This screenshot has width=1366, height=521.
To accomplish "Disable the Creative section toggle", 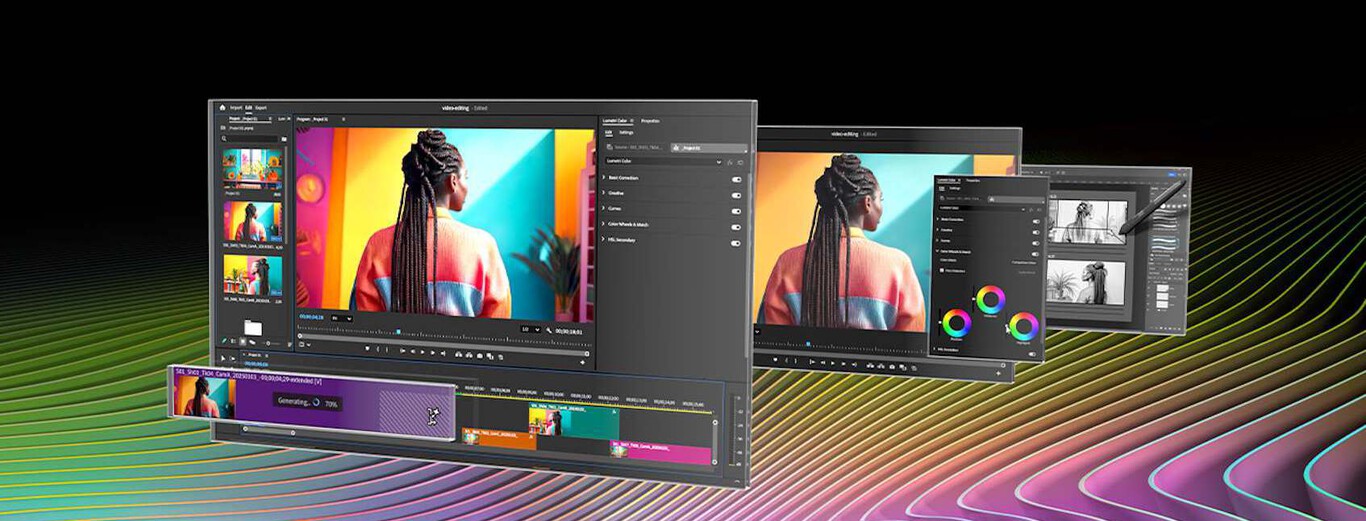I will click(x=736, y=195).
